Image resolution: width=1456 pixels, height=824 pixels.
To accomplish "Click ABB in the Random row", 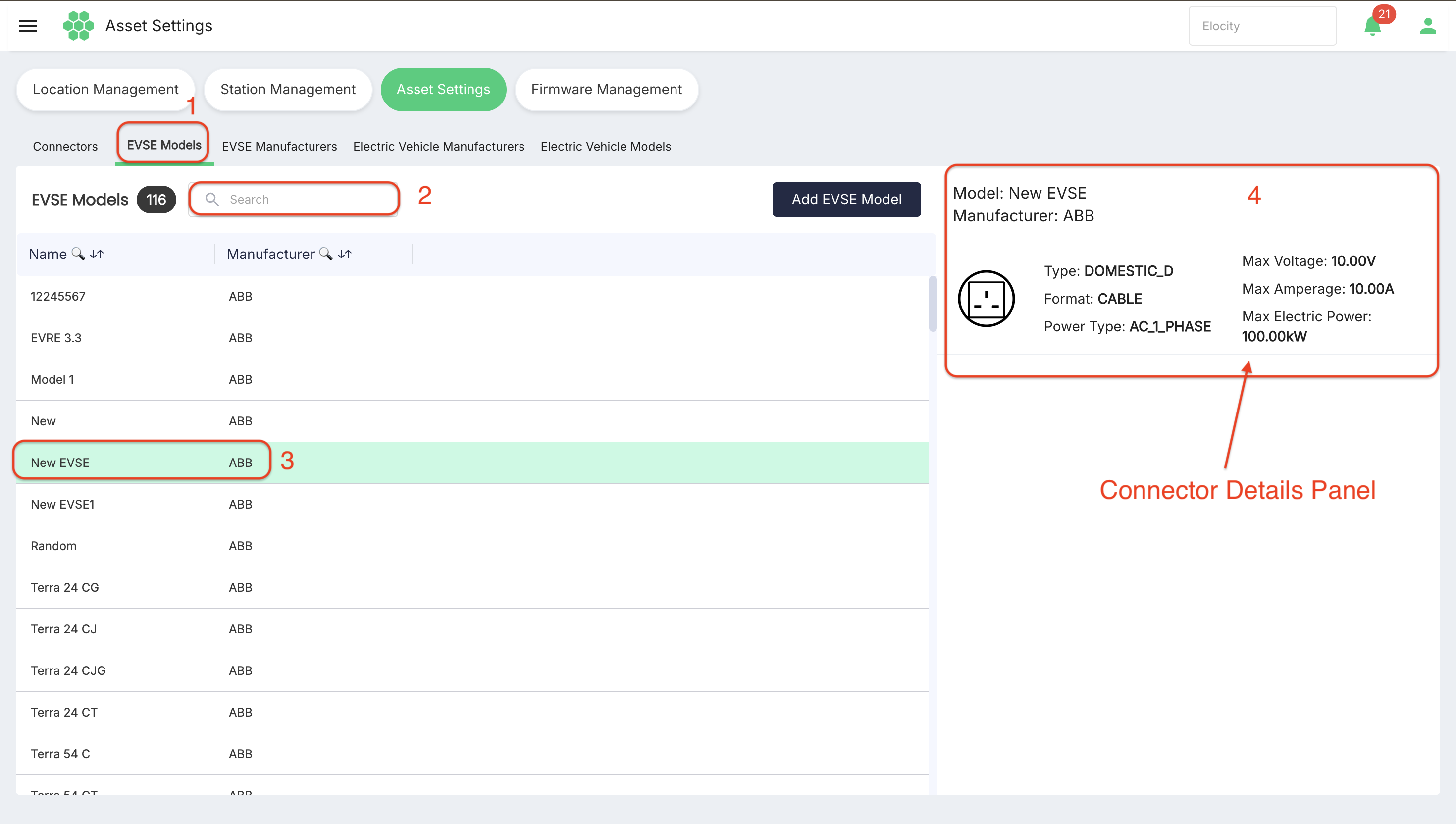I will pos(241,546).
